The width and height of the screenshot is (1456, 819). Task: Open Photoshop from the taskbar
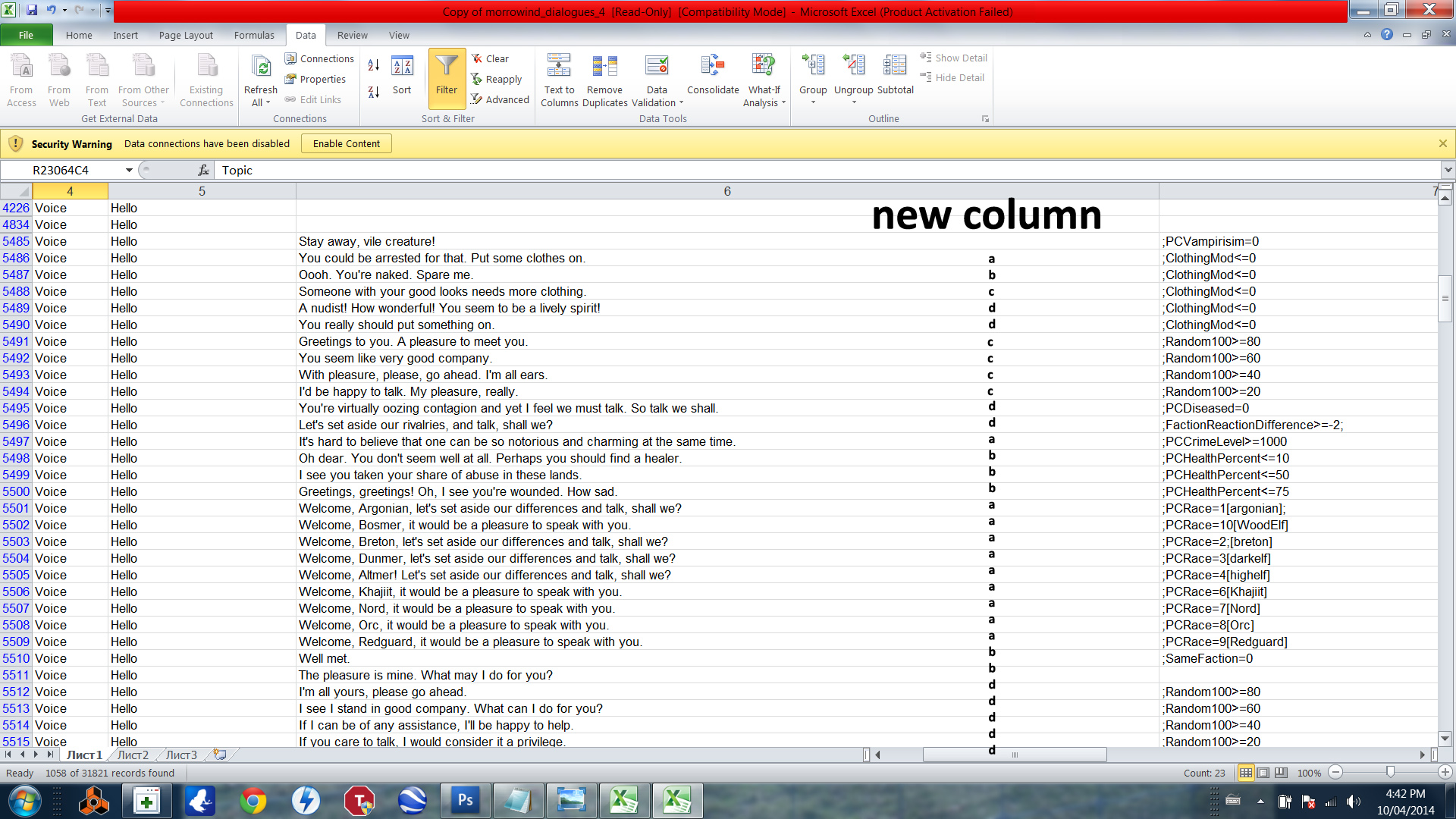[465, 800]
